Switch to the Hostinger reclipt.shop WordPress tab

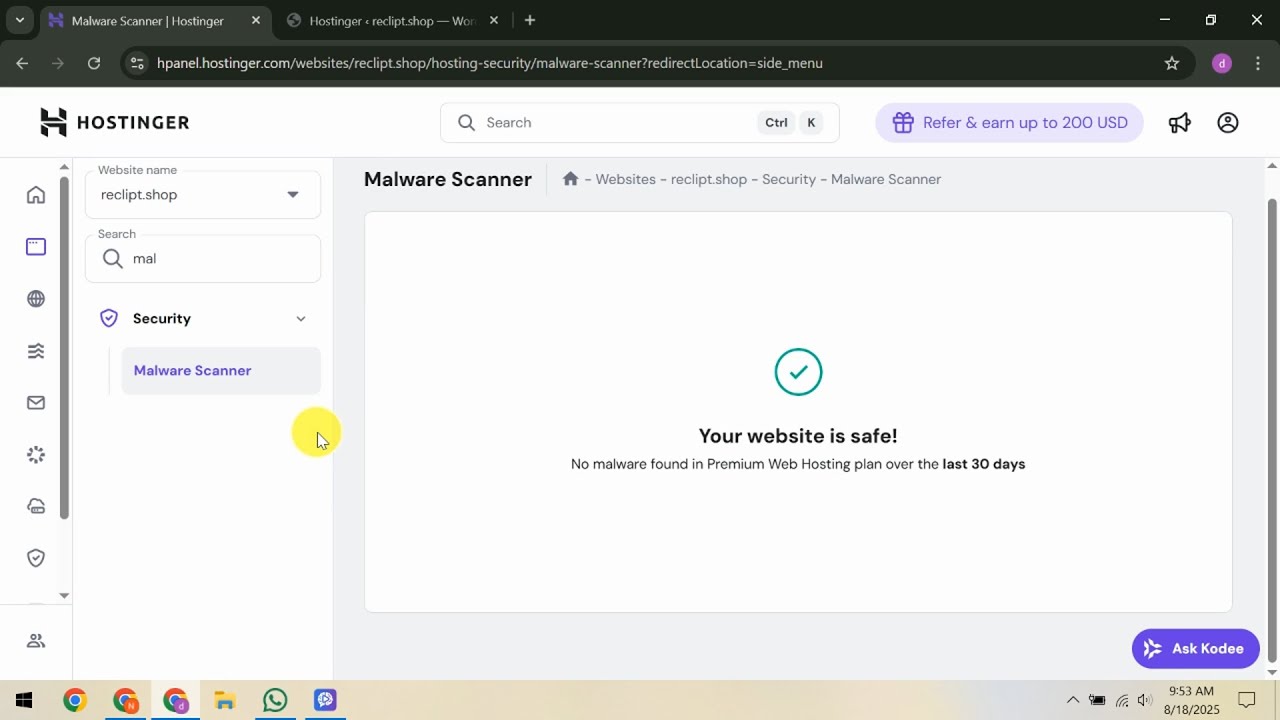click(x=392, y=20)
